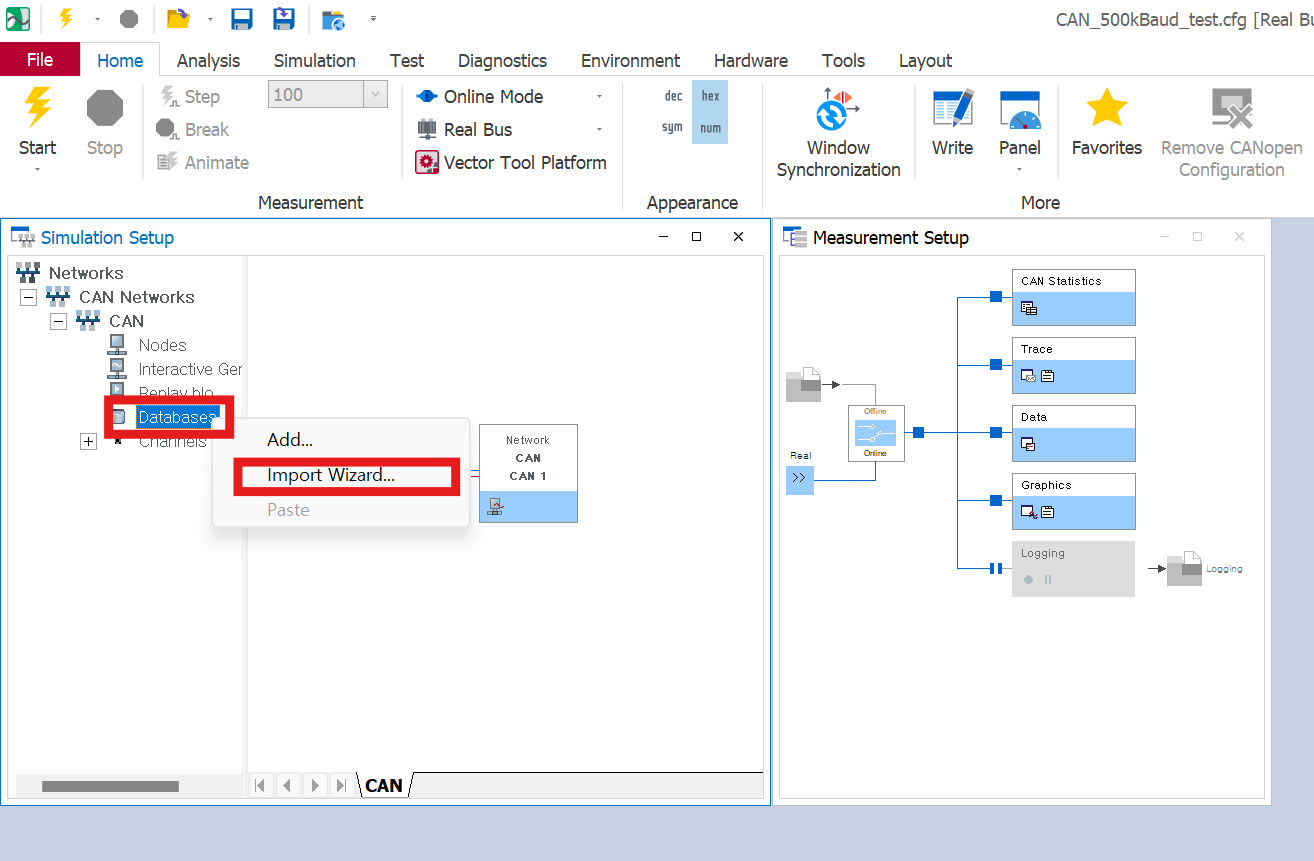Click the Logging file icon at right of Measurement Setup
Viewport: 1314px width, 861px height.
coord(1184,568)
